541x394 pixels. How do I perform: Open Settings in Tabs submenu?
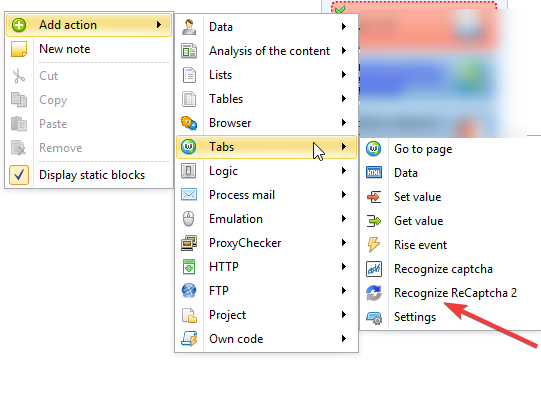415,317
